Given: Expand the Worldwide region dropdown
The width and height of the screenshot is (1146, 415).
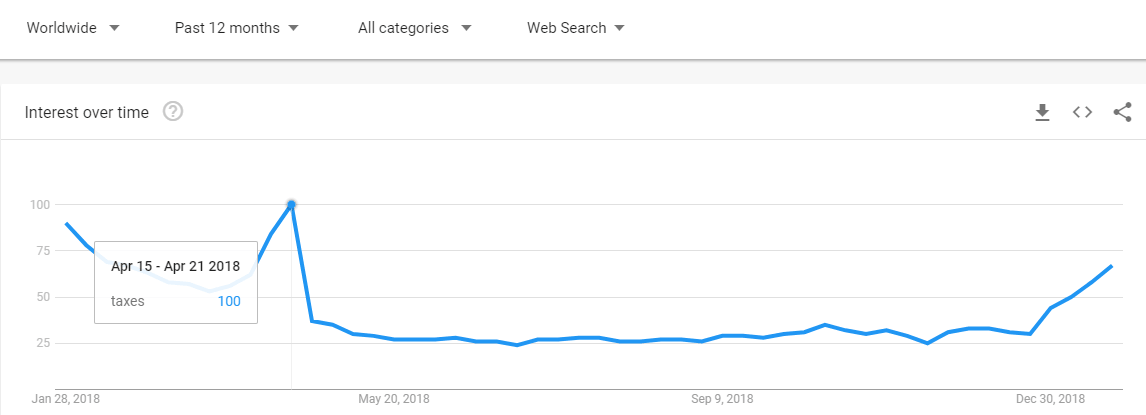Looking at the screenshot, I should (73, 28).
